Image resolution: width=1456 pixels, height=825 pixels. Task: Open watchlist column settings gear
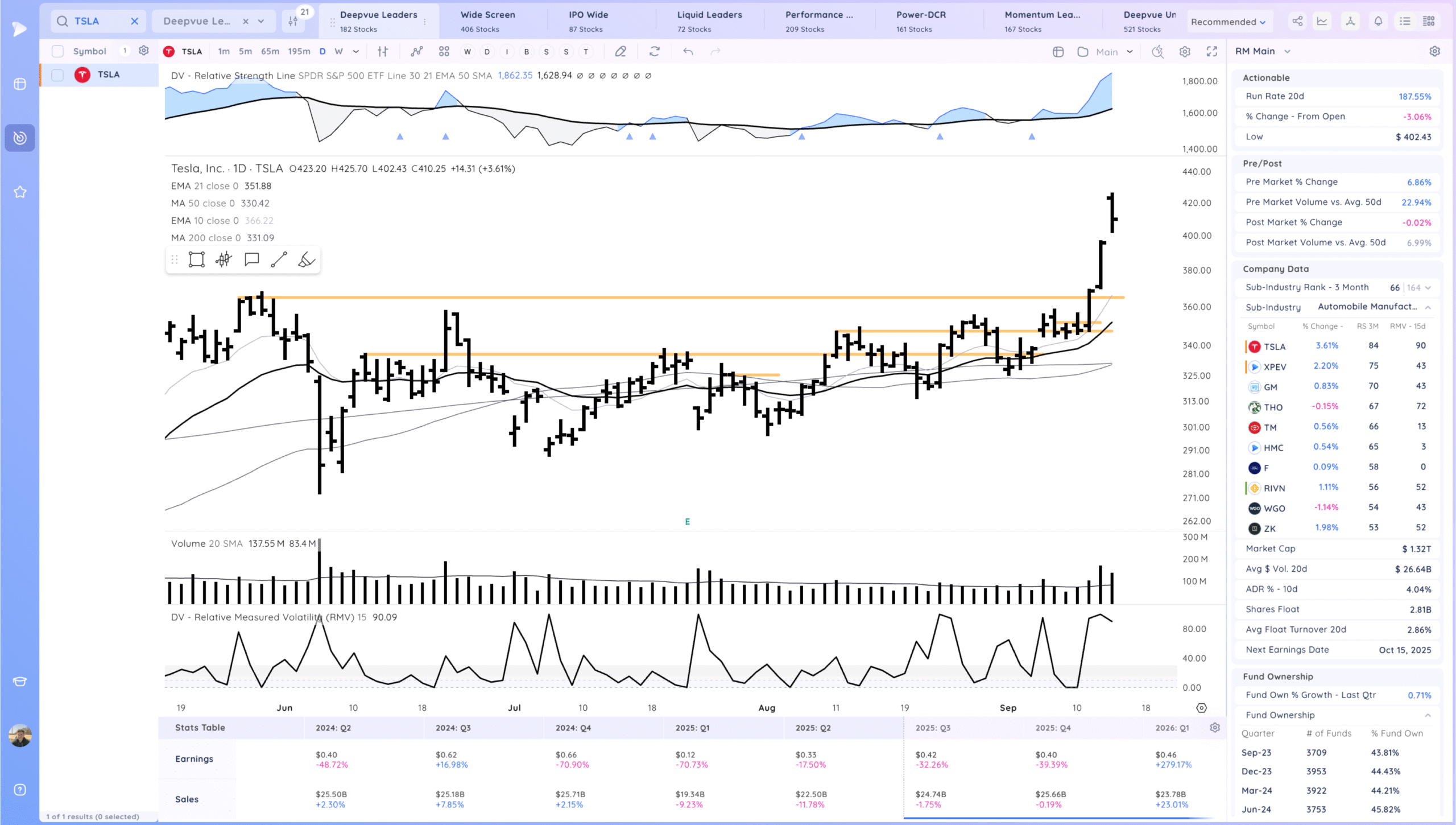click(144, 51)
